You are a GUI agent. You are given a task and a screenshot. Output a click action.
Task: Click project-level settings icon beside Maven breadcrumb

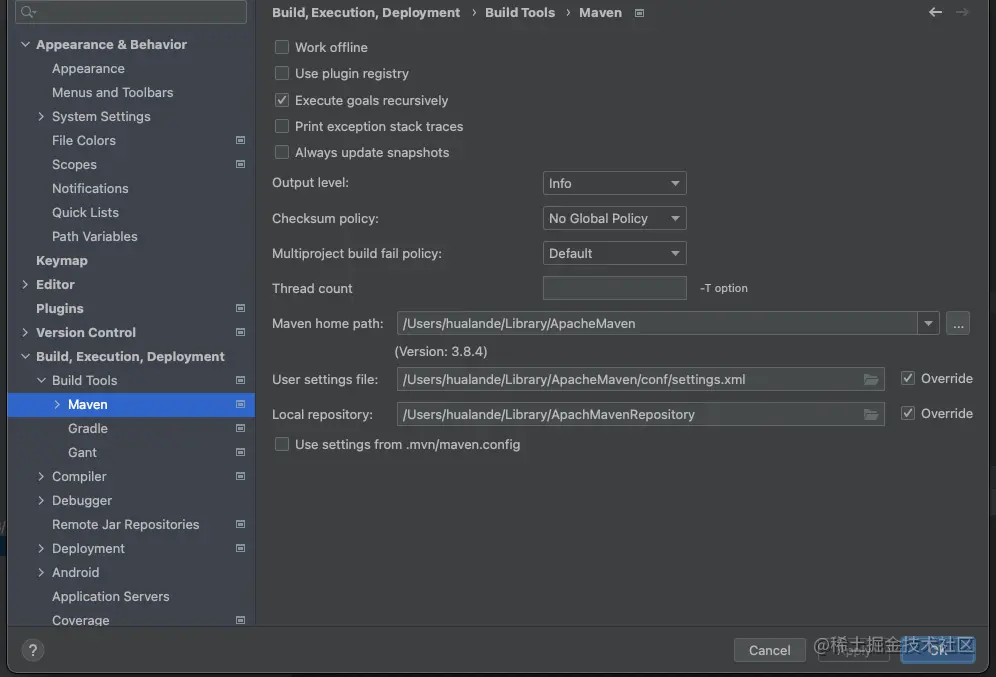(x=640, y=13)
